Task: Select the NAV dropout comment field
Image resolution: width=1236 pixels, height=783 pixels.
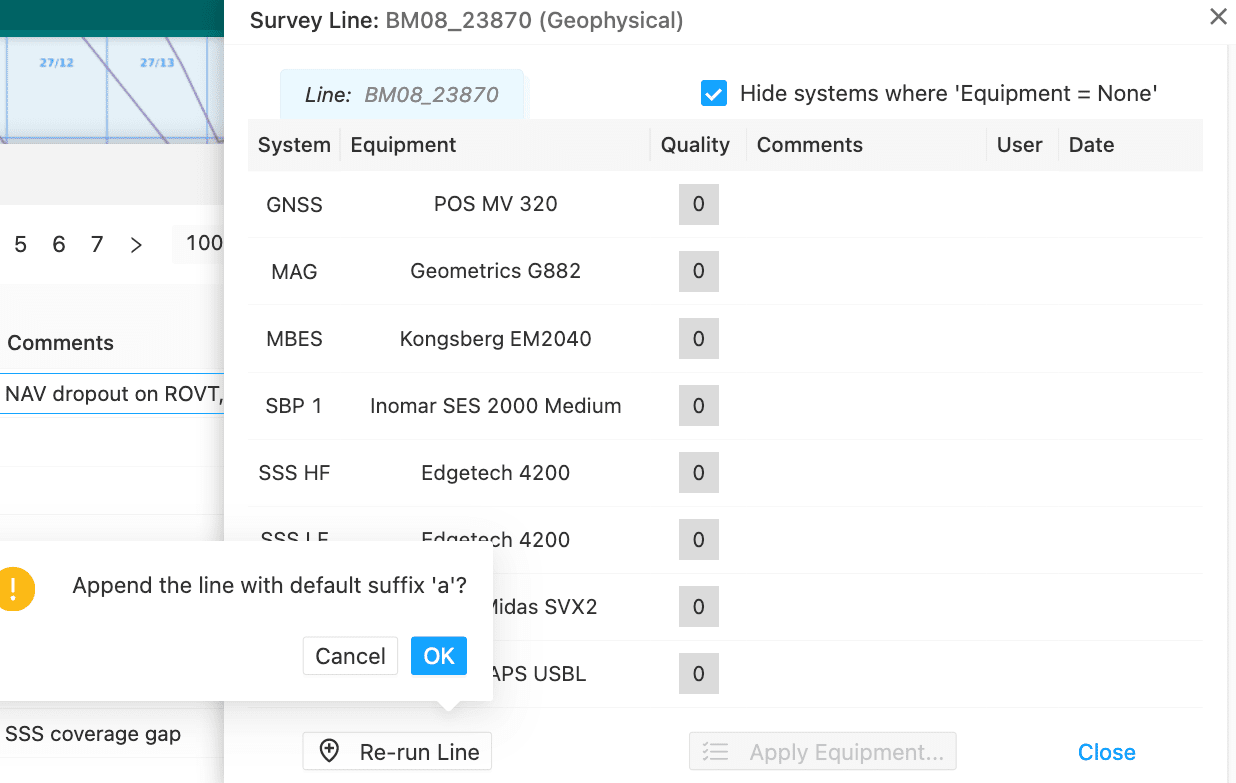Action: pyautogui.click(x=112, y=394)
